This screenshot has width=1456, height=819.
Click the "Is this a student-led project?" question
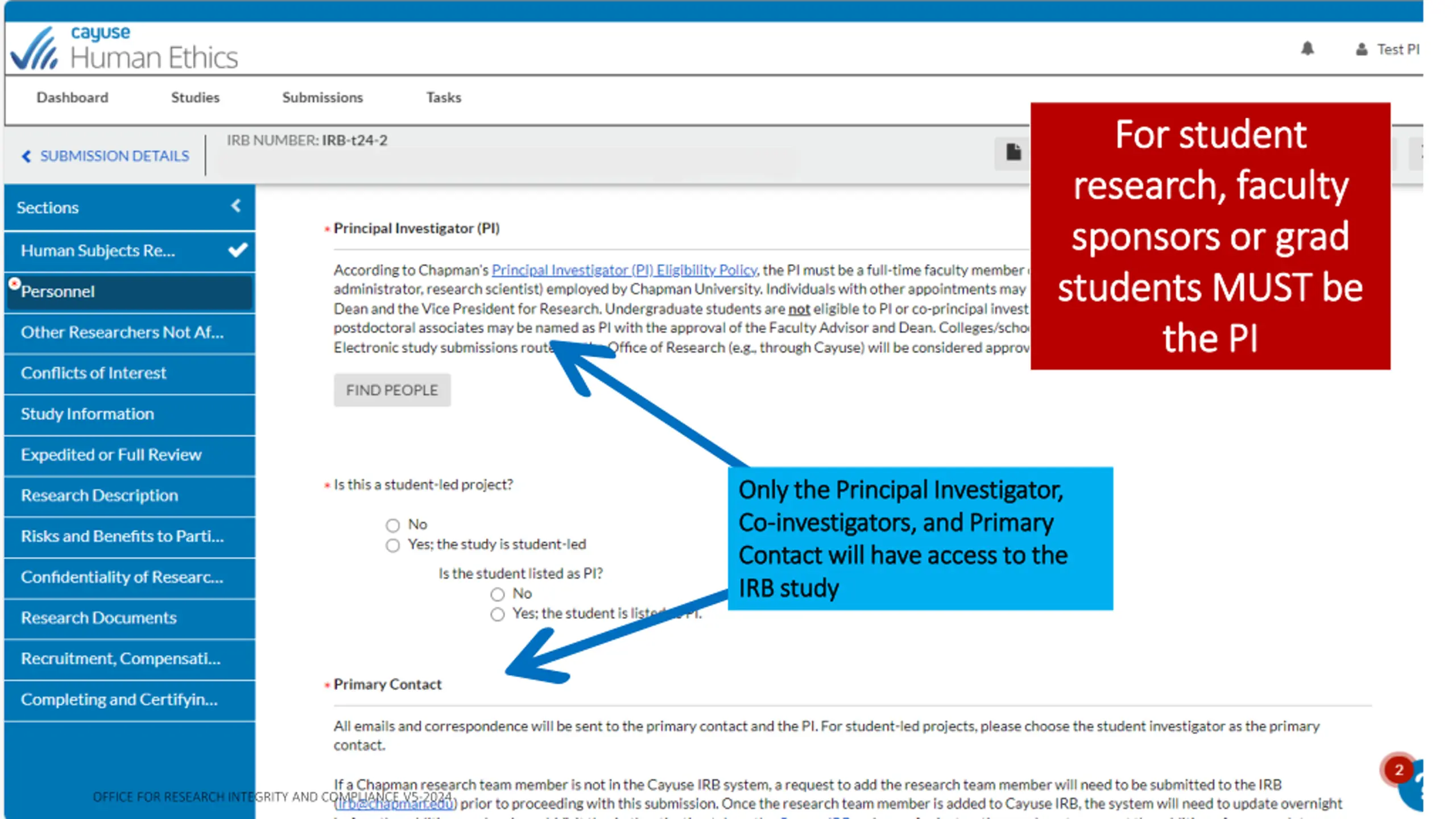(x=423, y=485)
